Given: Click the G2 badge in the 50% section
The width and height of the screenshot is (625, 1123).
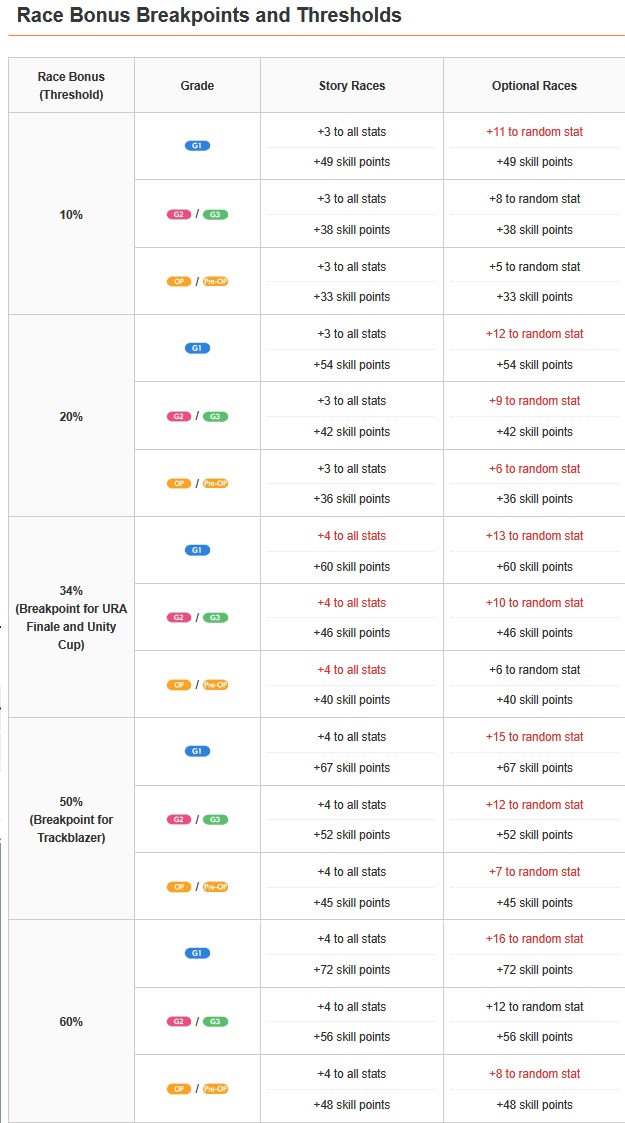Looking at the screenshot, I should click(x=179, y=819).
